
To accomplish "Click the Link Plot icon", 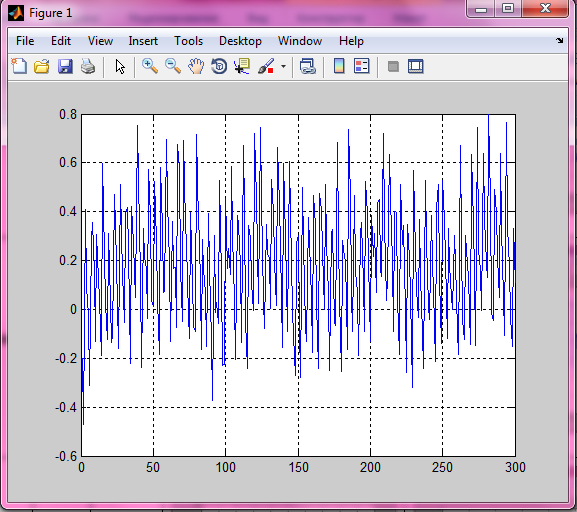I will point(308,67).
